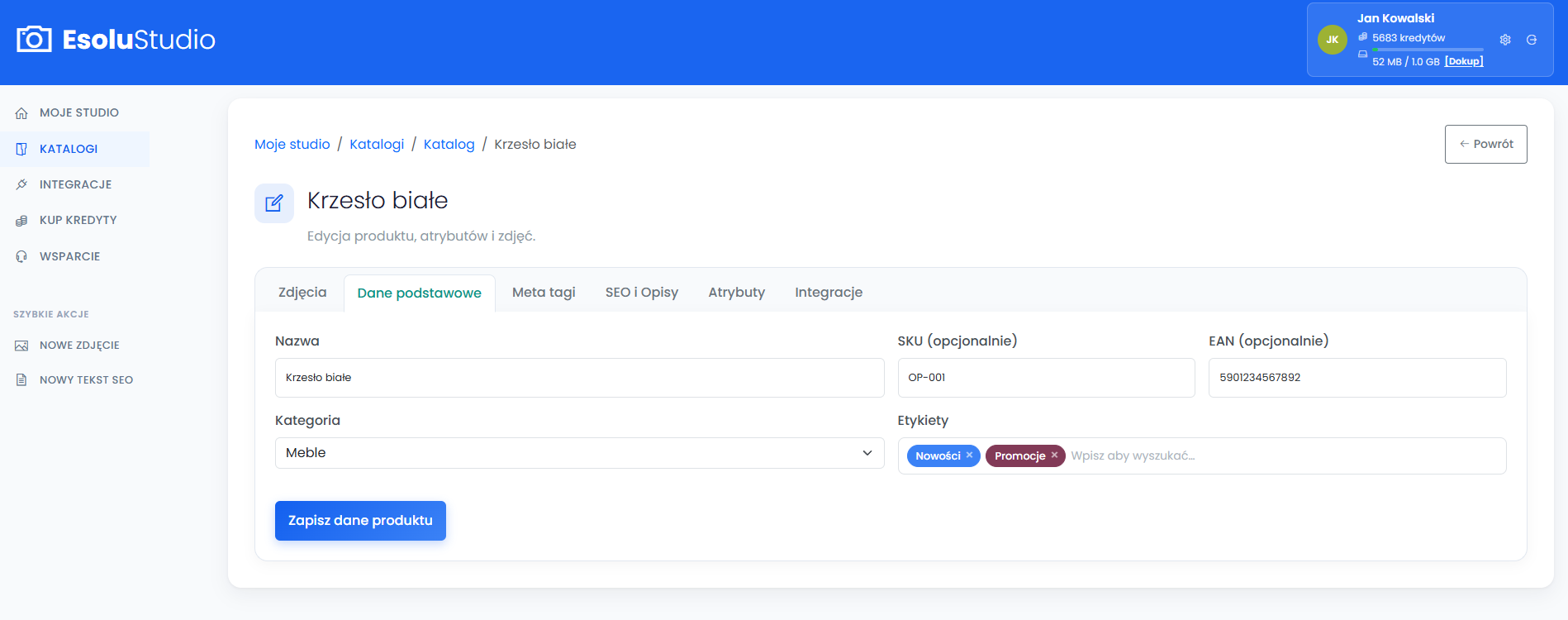The image size is (1568, 620).
Task: Remove the Promocje tag with its x
Action: tap(1055, 455)
